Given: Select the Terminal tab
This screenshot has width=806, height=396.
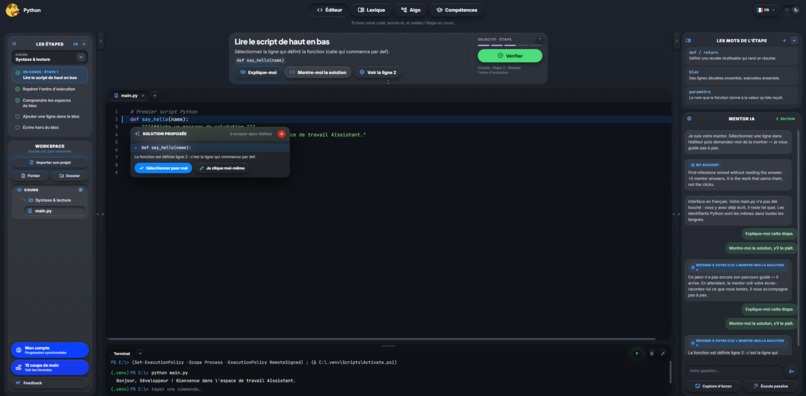Looking at the screenshot, I should click(122, 353).
